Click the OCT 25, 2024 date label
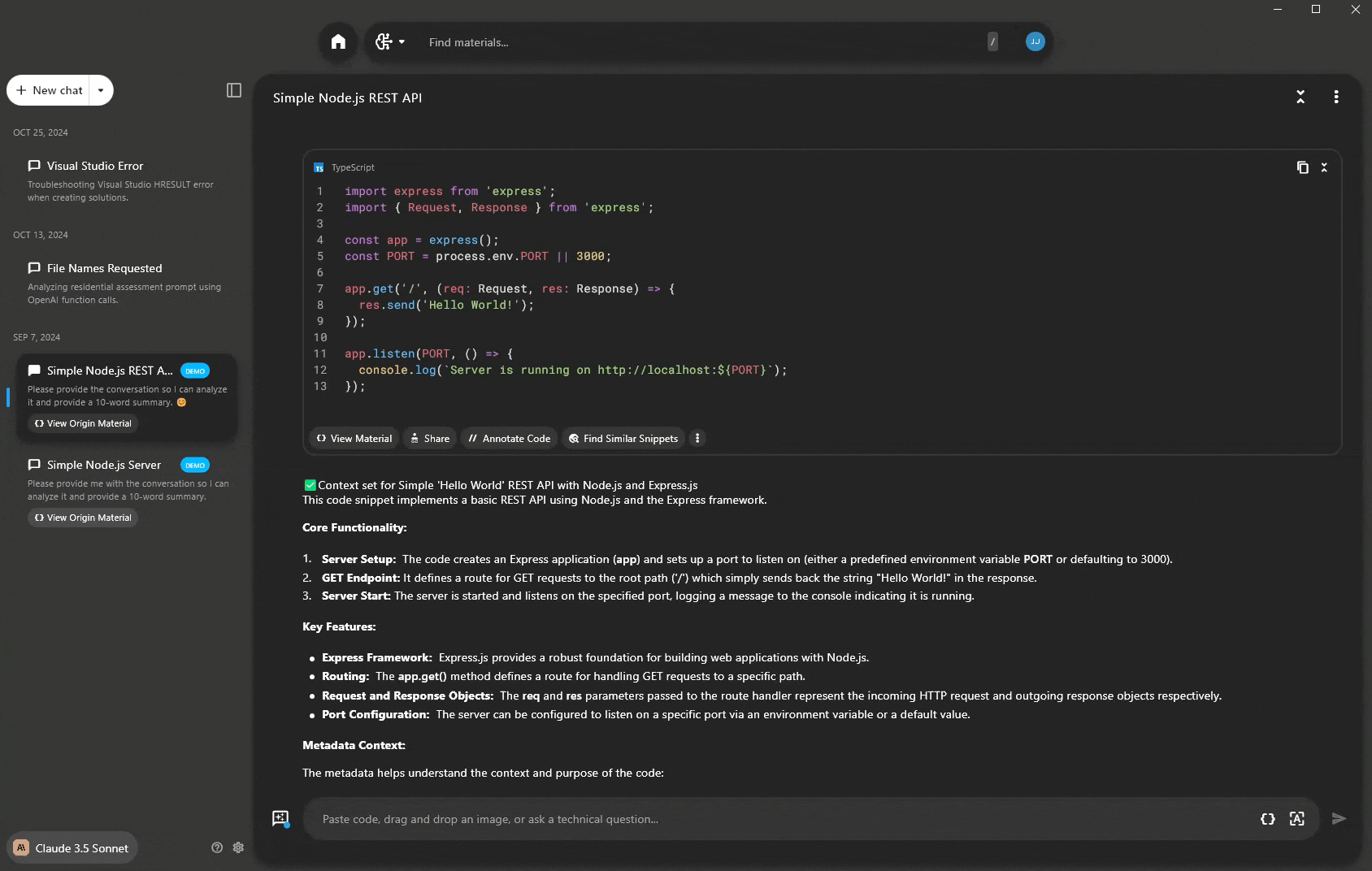This screenshot has height=871, width=1372. tap(41, 132)
